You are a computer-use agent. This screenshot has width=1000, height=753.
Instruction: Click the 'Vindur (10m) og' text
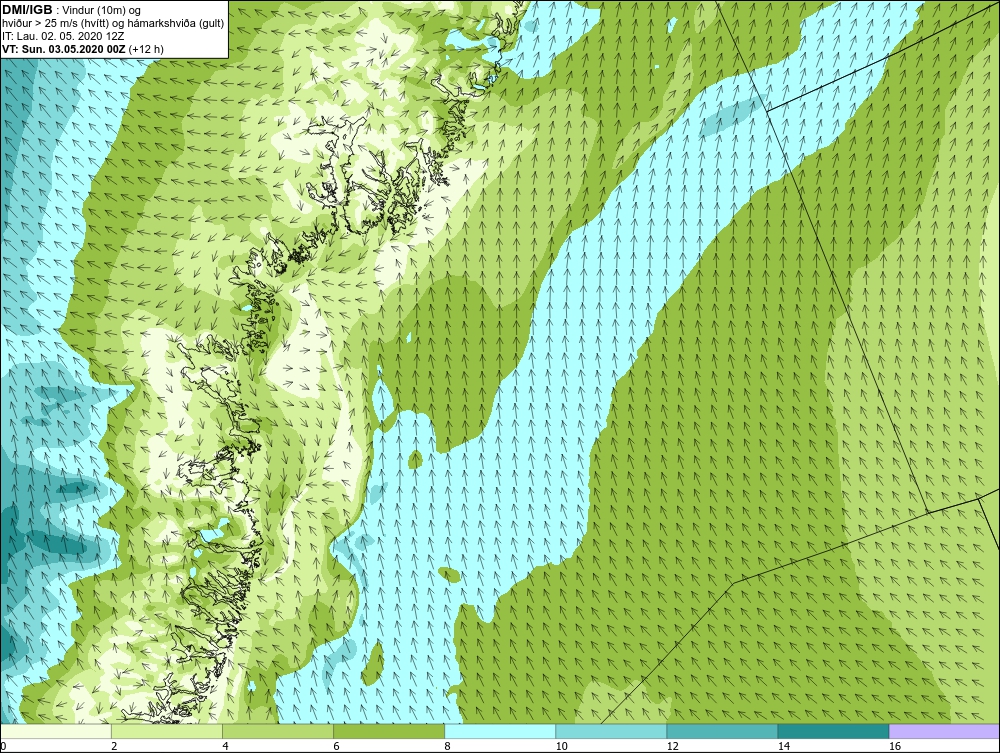point(101,10)
